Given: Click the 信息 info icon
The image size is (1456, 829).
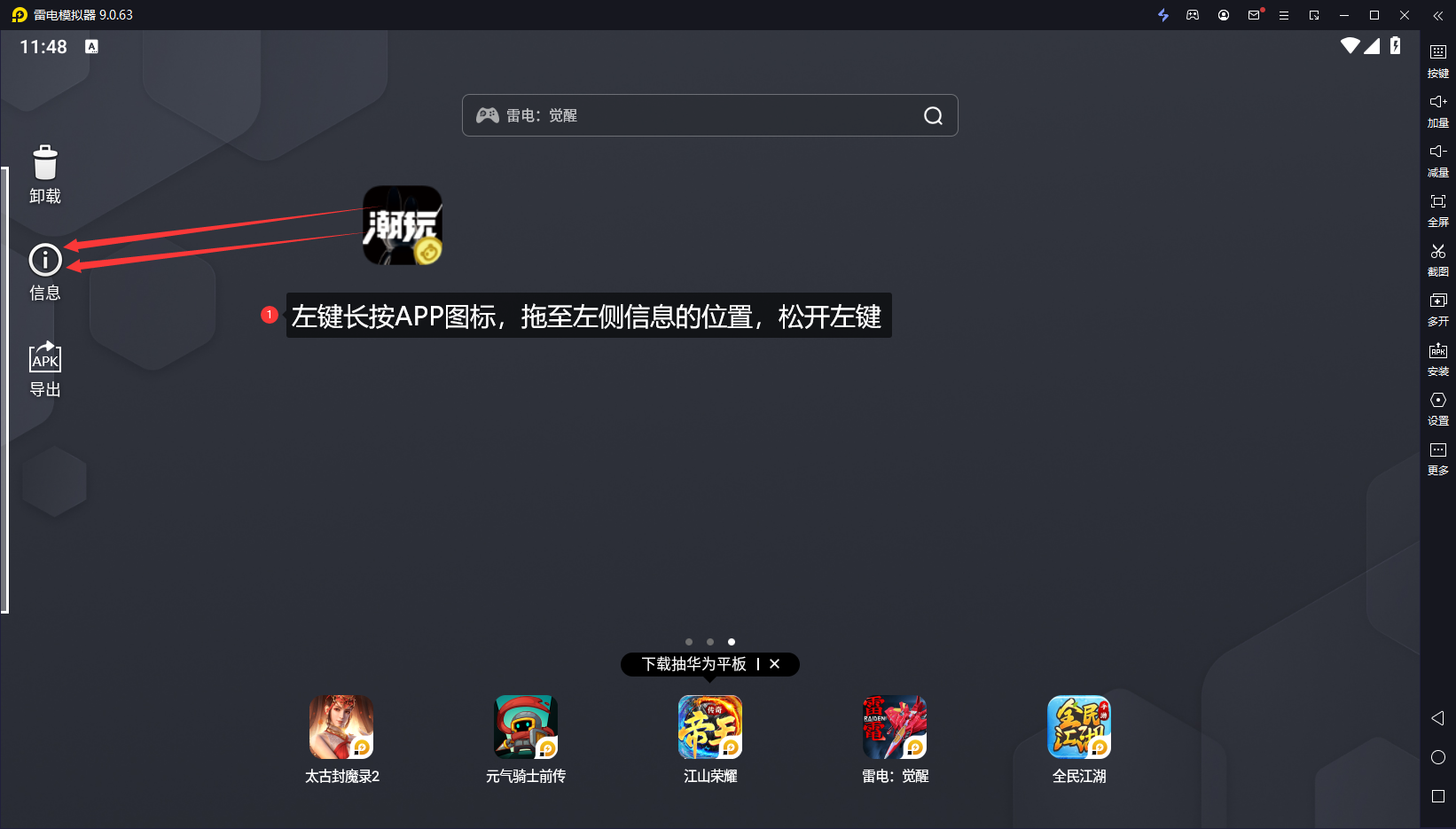Looking at the screenshot, I should tap(45, 260).
